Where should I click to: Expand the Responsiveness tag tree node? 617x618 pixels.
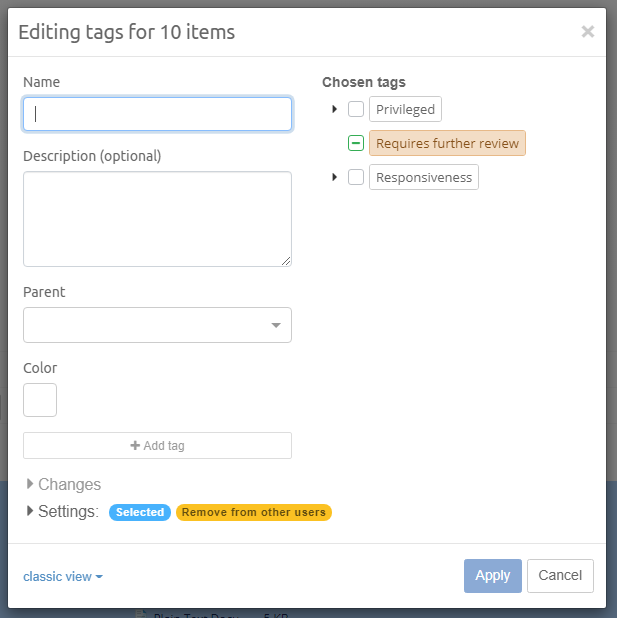click(335, 177)
